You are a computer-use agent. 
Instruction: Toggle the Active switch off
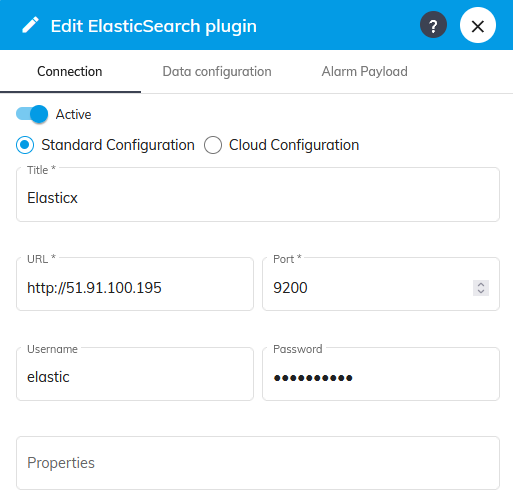32,114
